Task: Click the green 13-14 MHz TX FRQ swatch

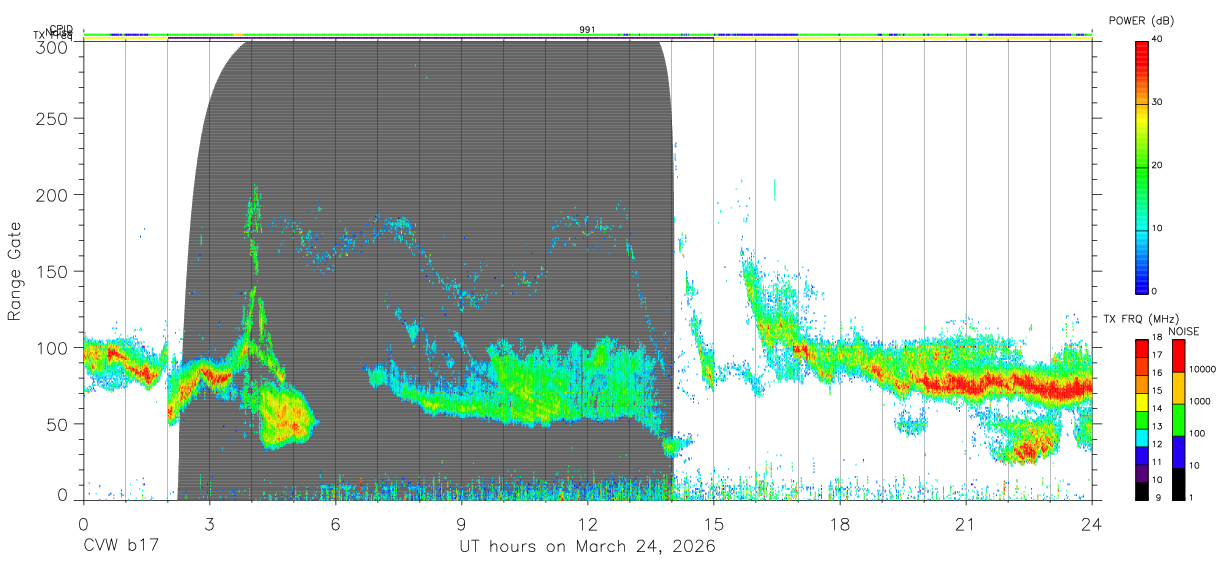Action: click(1142, 420)
